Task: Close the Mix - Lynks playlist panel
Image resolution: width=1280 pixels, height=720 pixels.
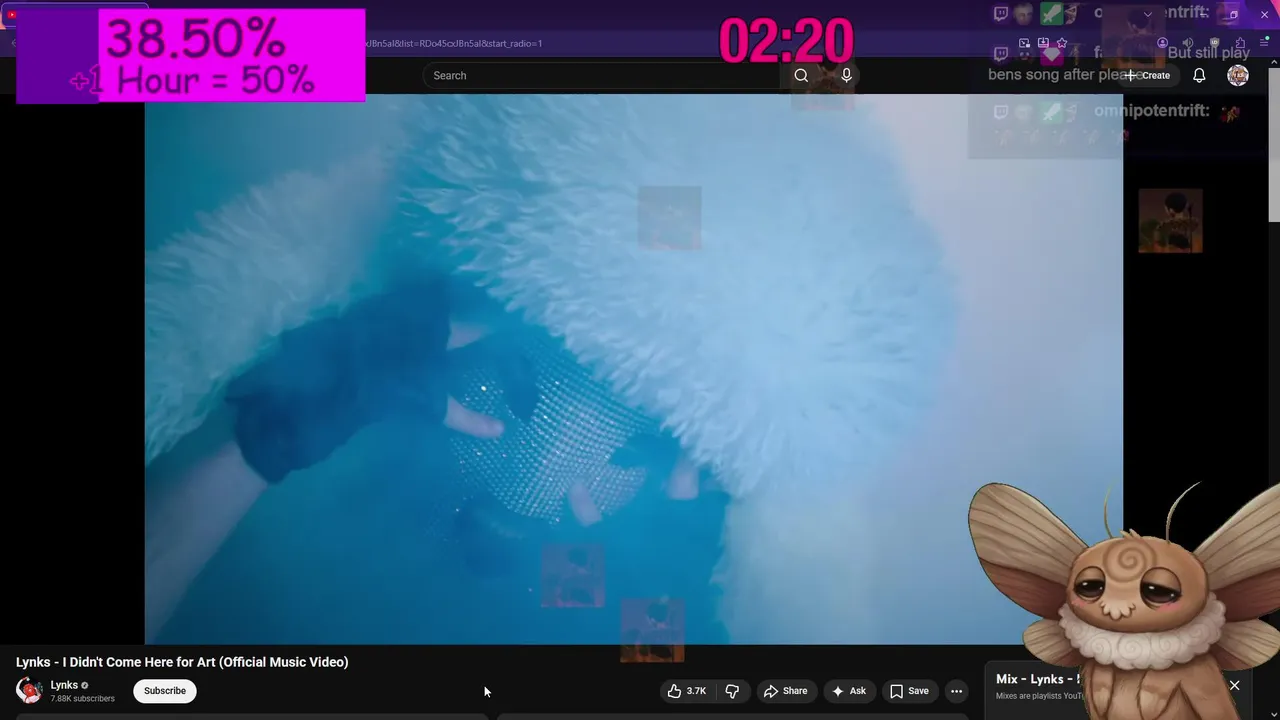Action: [1234, 685]
